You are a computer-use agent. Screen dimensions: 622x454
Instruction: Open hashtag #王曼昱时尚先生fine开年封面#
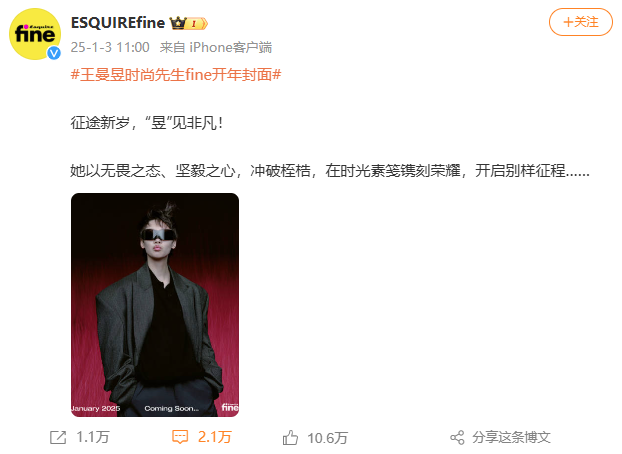tap(176, 75)
